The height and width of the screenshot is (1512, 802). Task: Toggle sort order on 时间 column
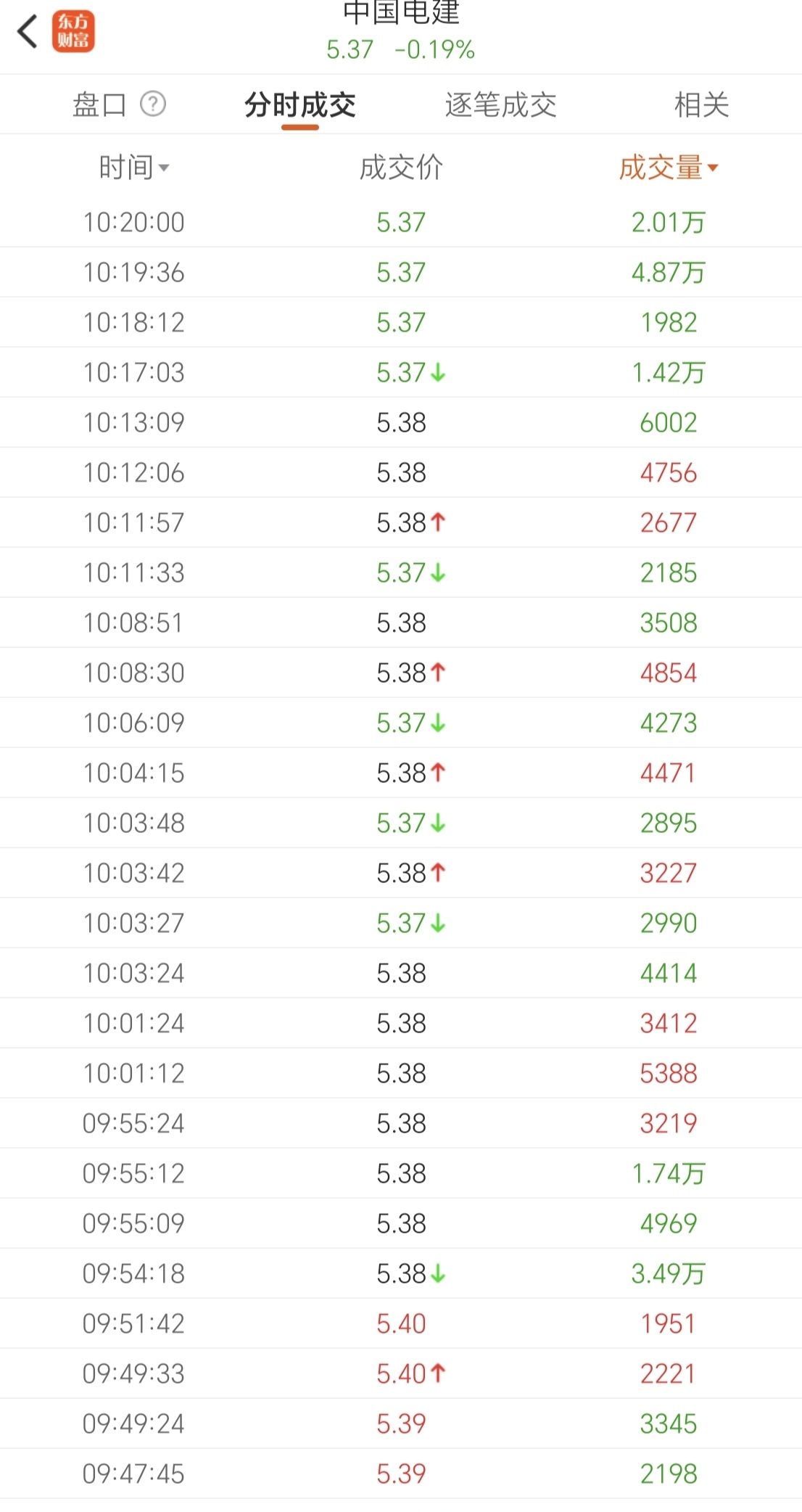134,168
